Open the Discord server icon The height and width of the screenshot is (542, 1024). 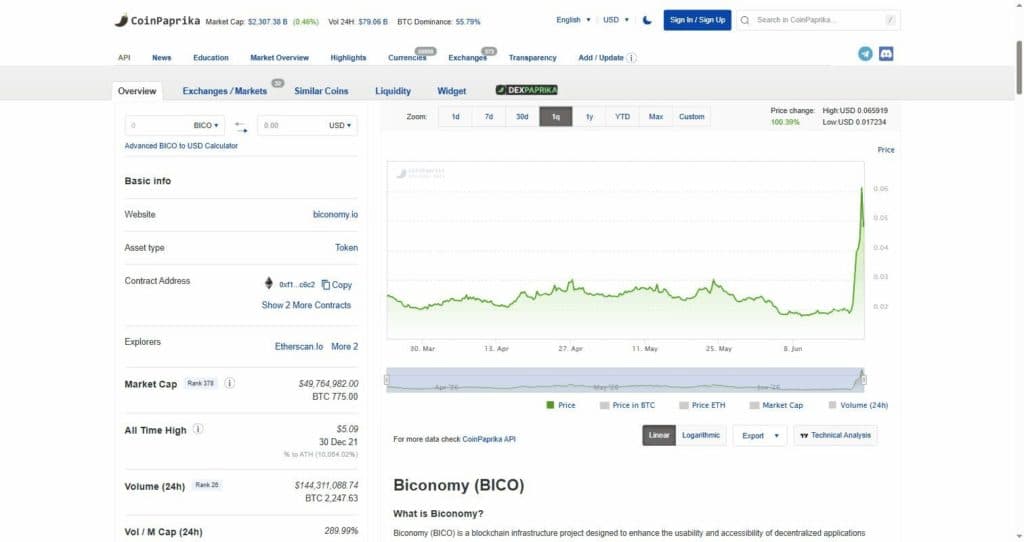coord(886,54)
